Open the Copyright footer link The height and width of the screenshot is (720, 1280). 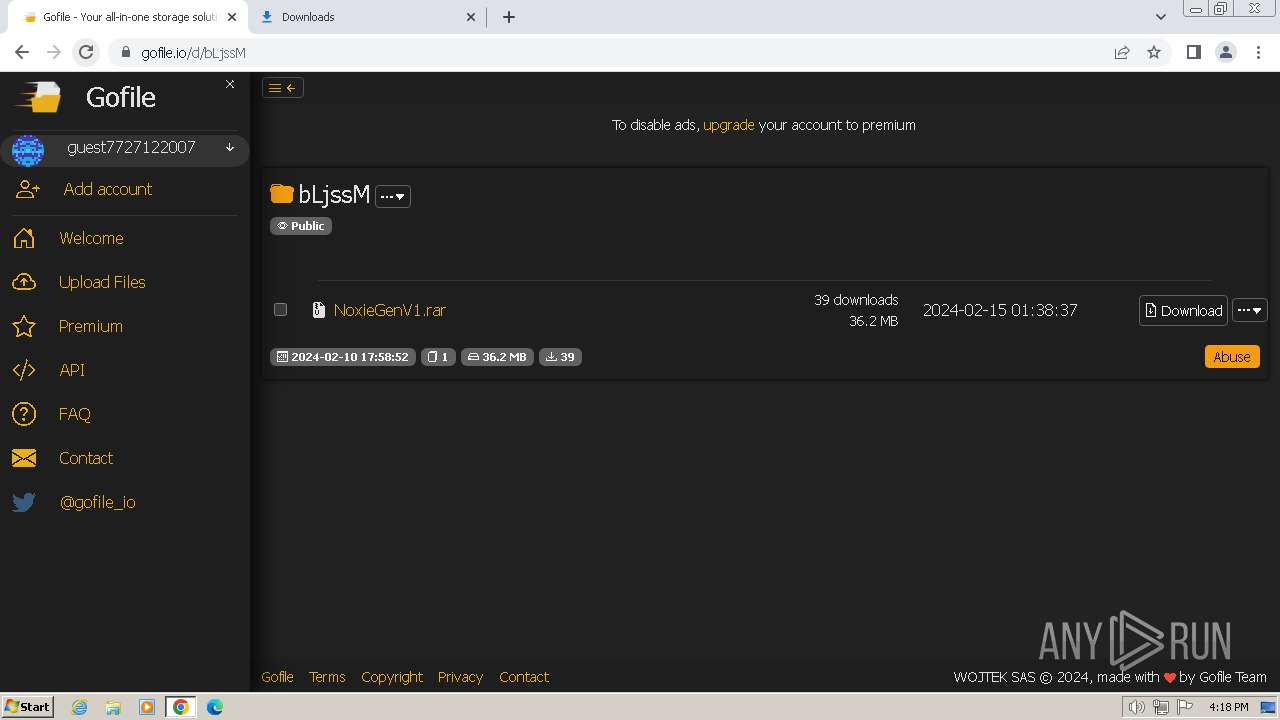(392, 677)
